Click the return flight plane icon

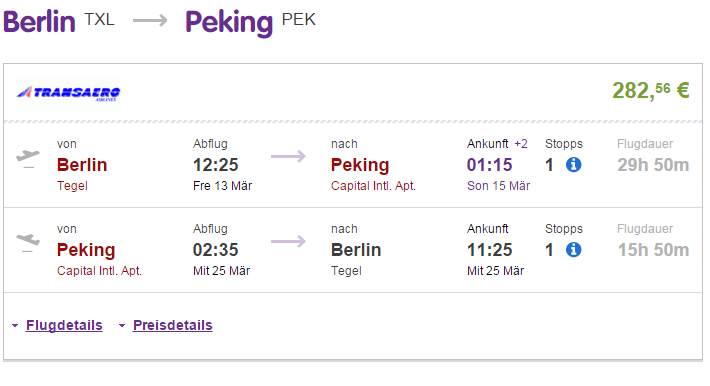pos(28,243)
